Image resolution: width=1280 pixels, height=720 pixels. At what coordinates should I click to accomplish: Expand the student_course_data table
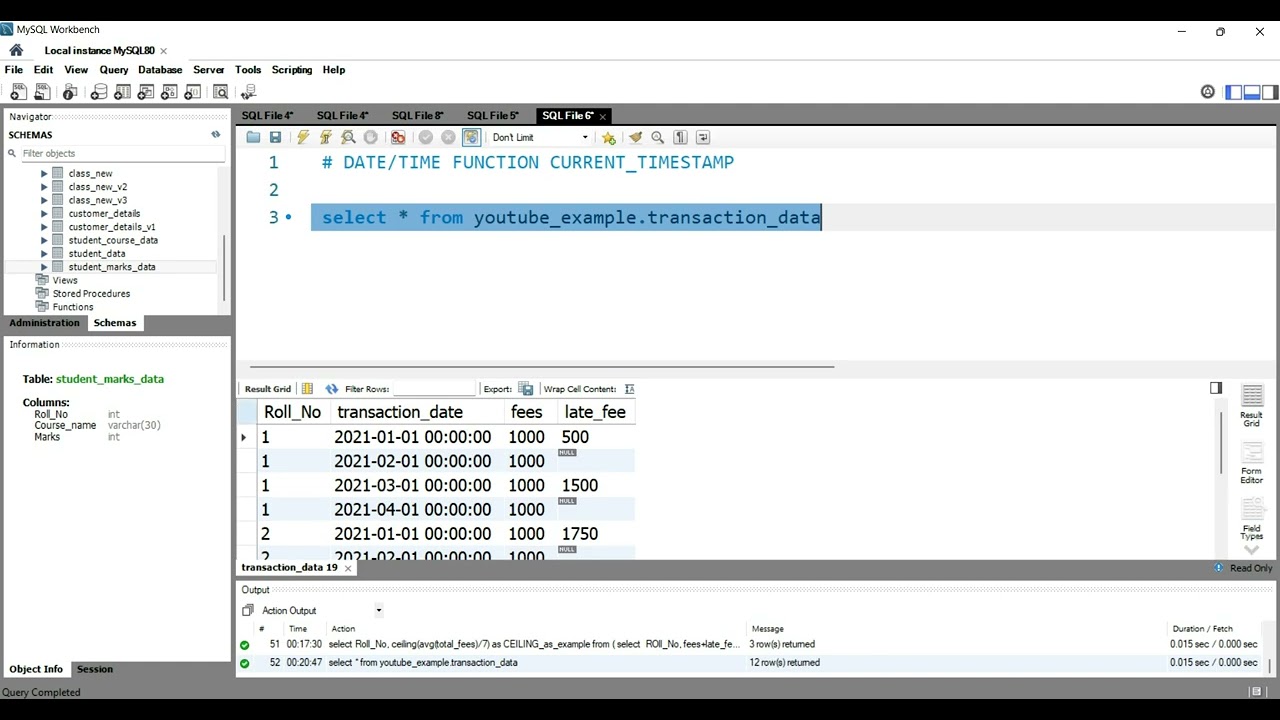(44, 240)
